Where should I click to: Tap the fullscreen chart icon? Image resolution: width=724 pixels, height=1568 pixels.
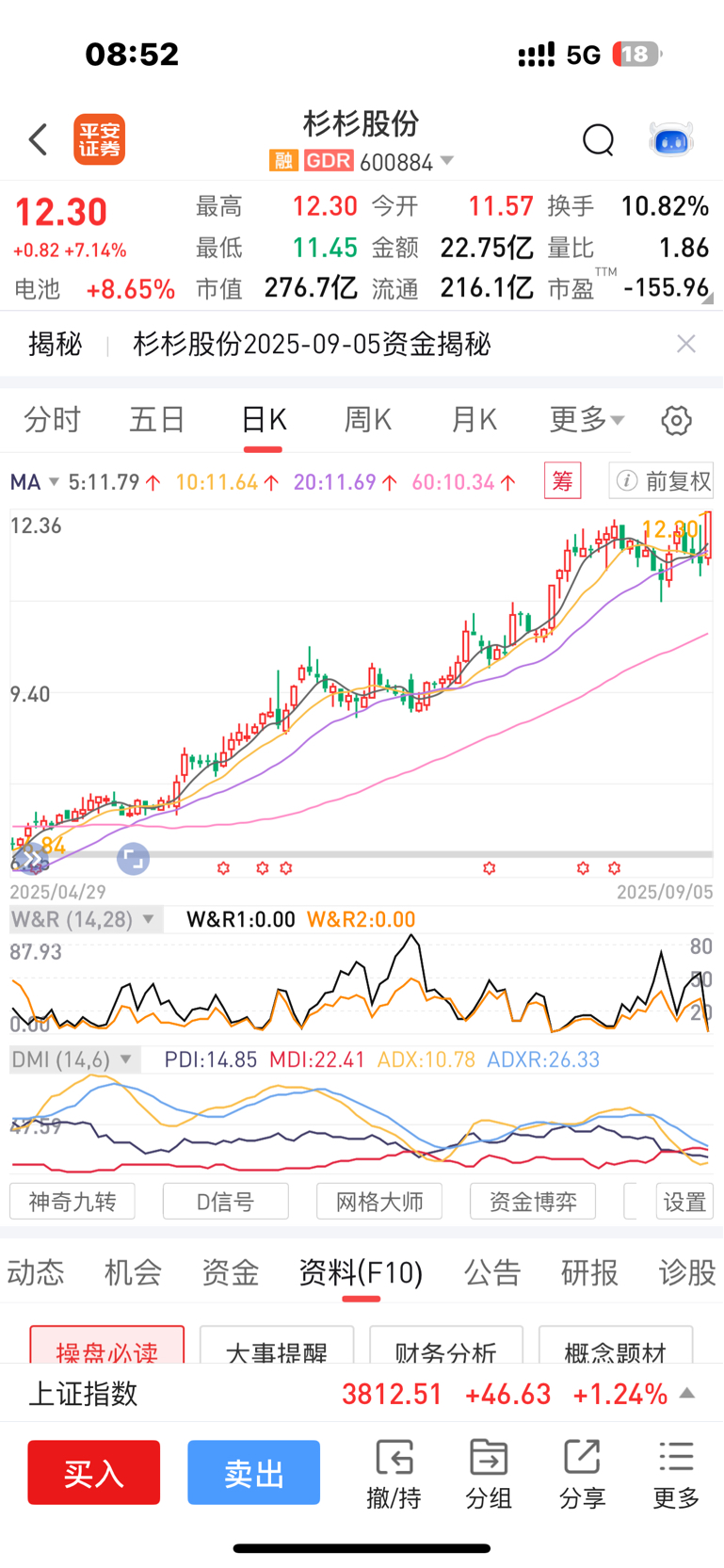coord(133,859)
